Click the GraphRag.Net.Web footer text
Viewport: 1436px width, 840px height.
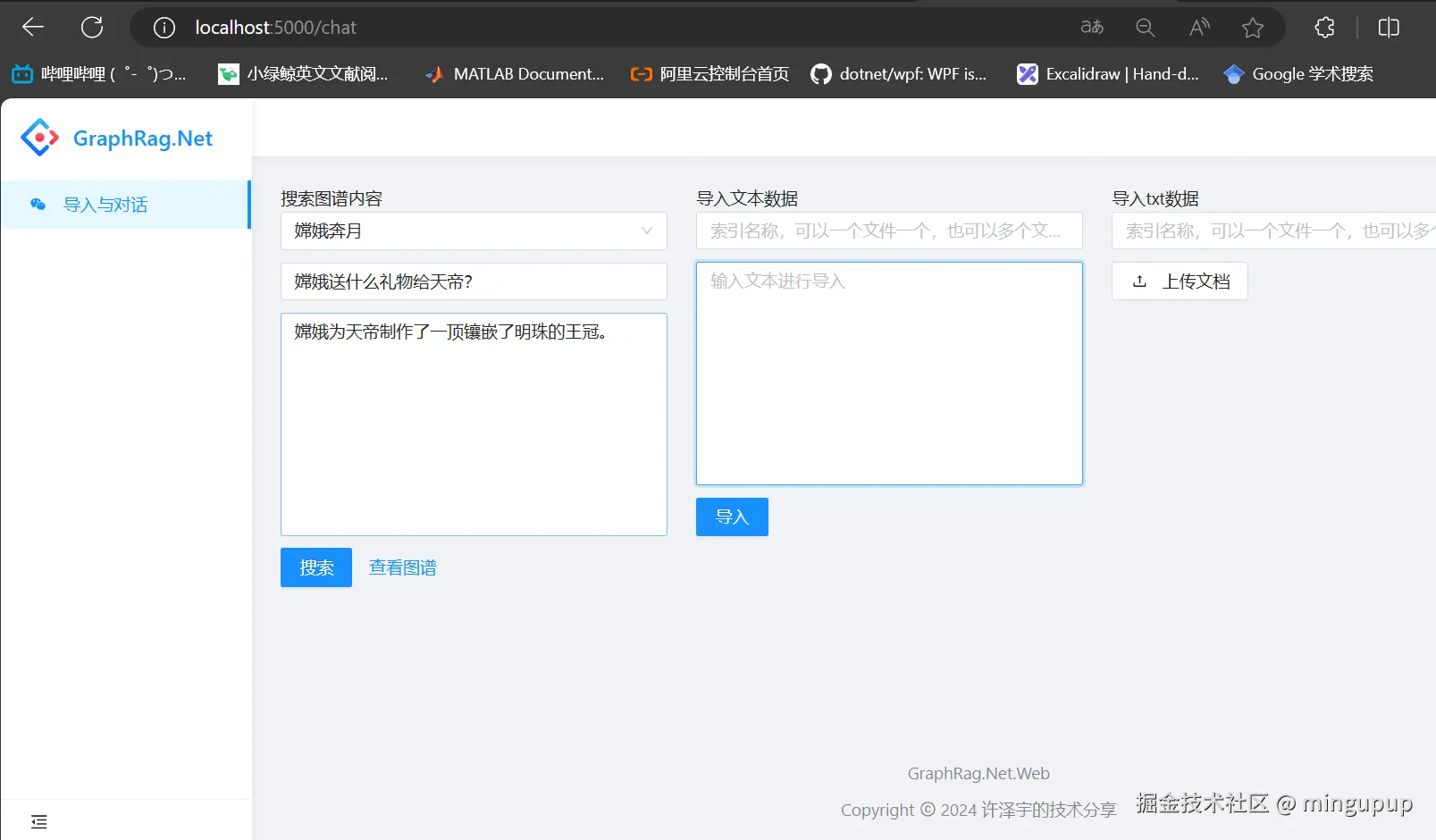[x=978, y=774]
